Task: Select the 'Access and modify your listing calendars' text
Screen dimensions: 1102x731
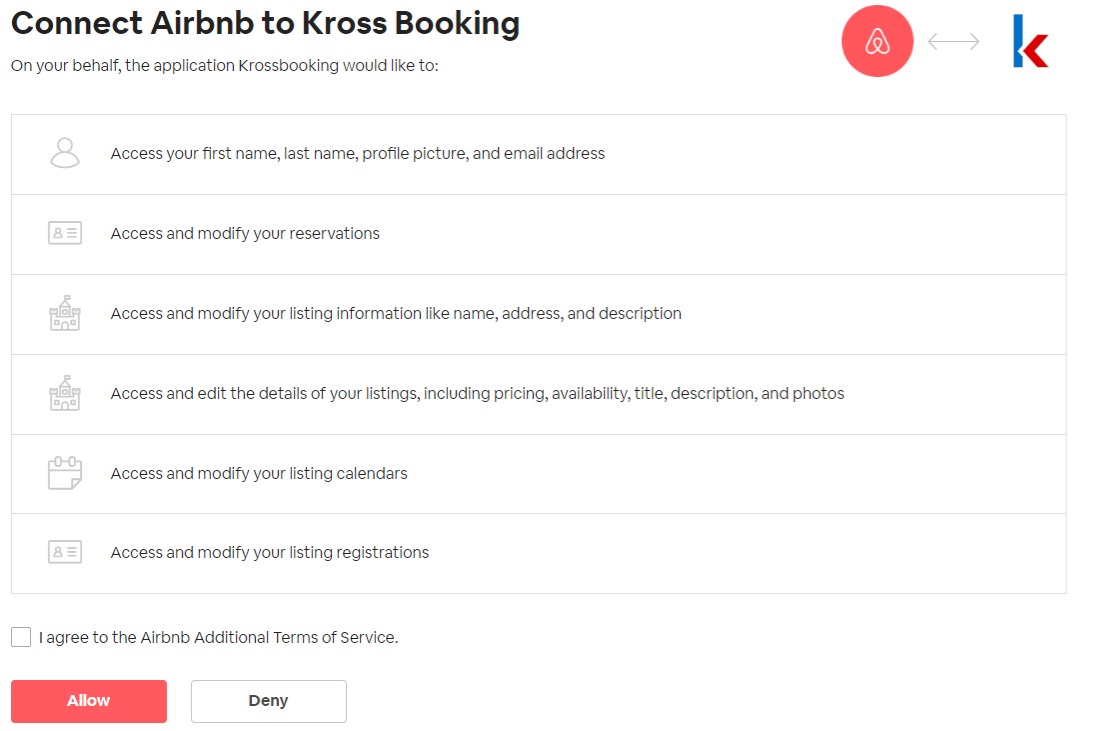Action: 259,473
